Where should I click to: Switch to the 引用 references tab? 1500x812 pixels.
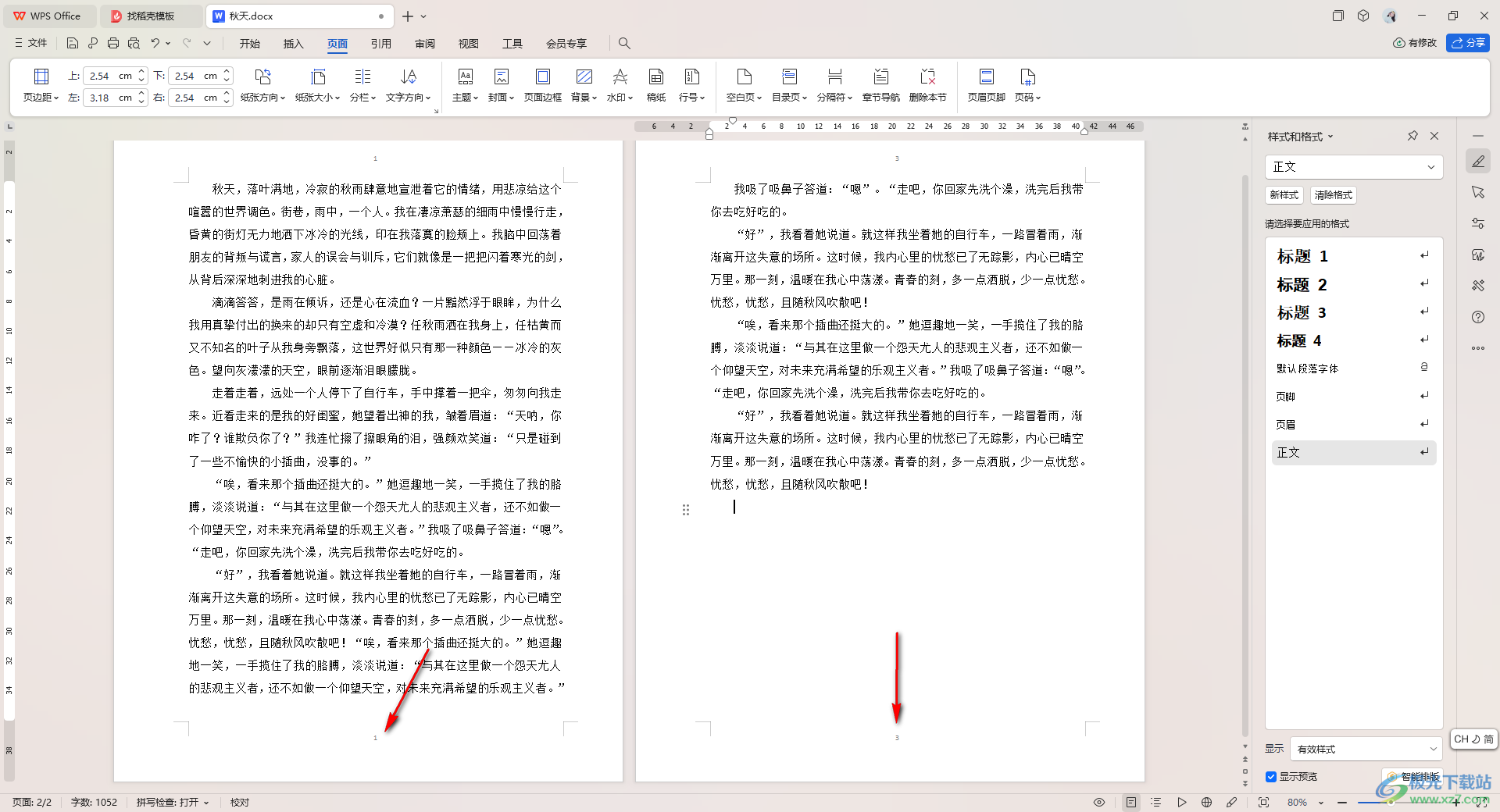381,43
